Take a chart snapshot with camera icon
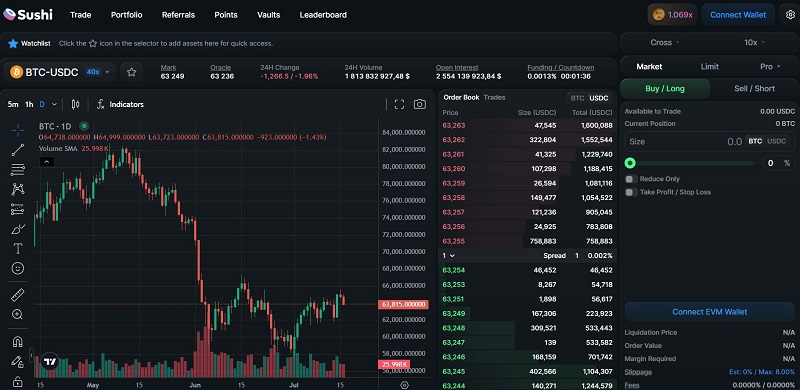Screen dimensions: 800x390 tap(420, 104)
